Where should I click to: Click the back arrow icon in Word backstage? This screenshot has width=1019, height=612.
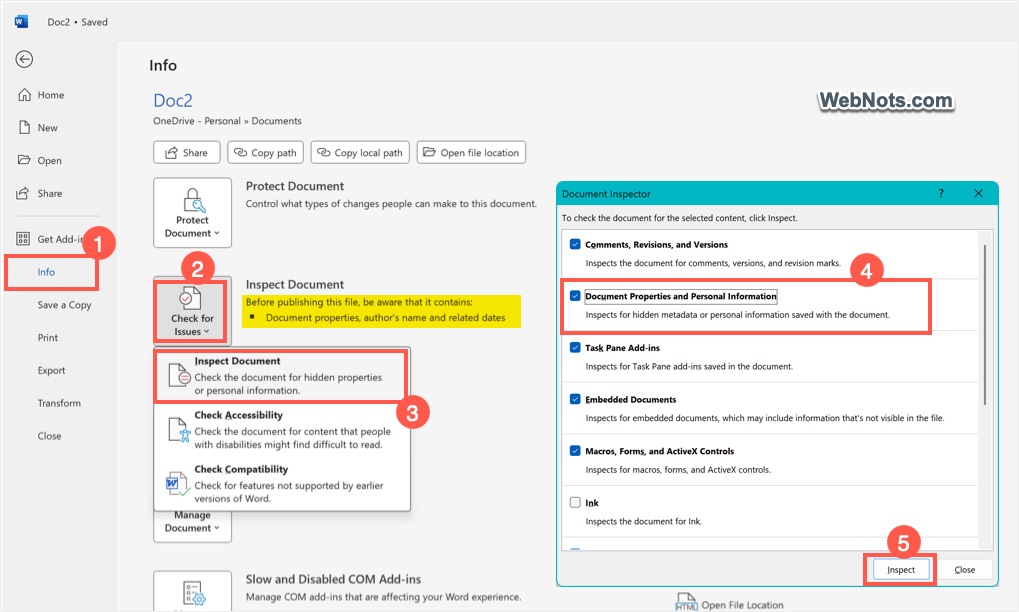pos(24,59)
